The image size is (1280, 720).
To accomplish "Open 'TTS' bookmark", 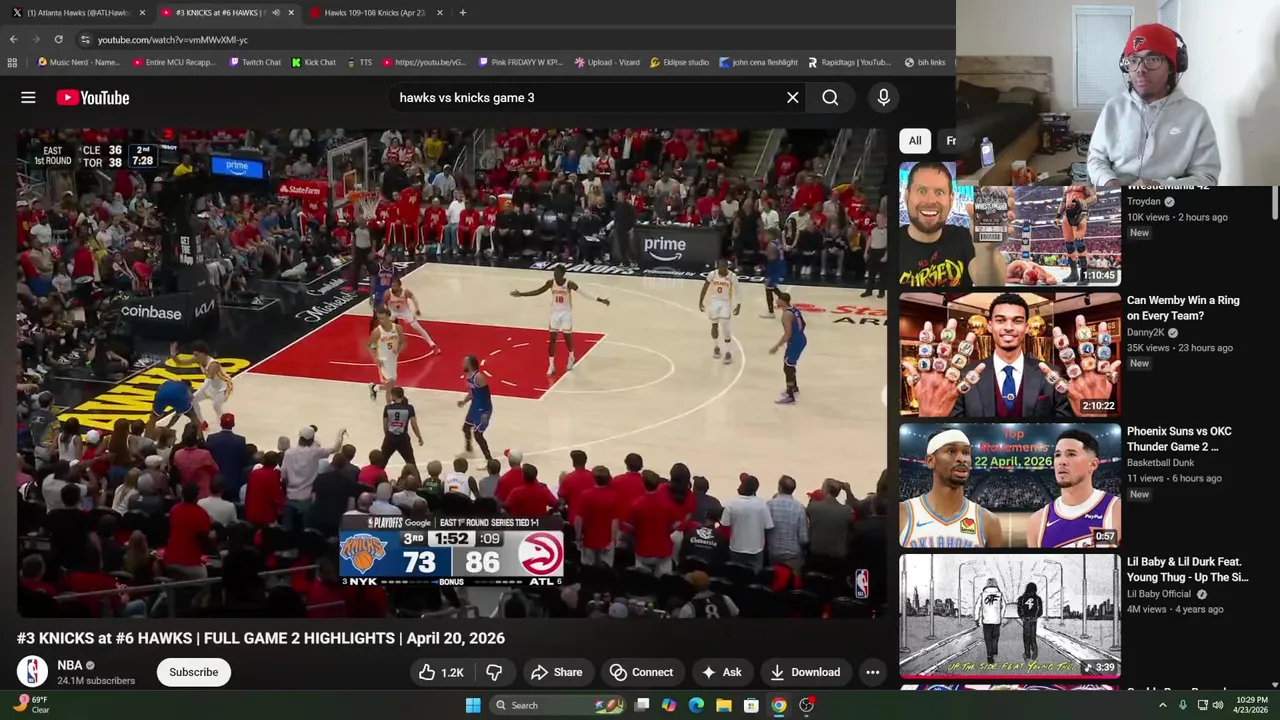I will tap(359, 62).
